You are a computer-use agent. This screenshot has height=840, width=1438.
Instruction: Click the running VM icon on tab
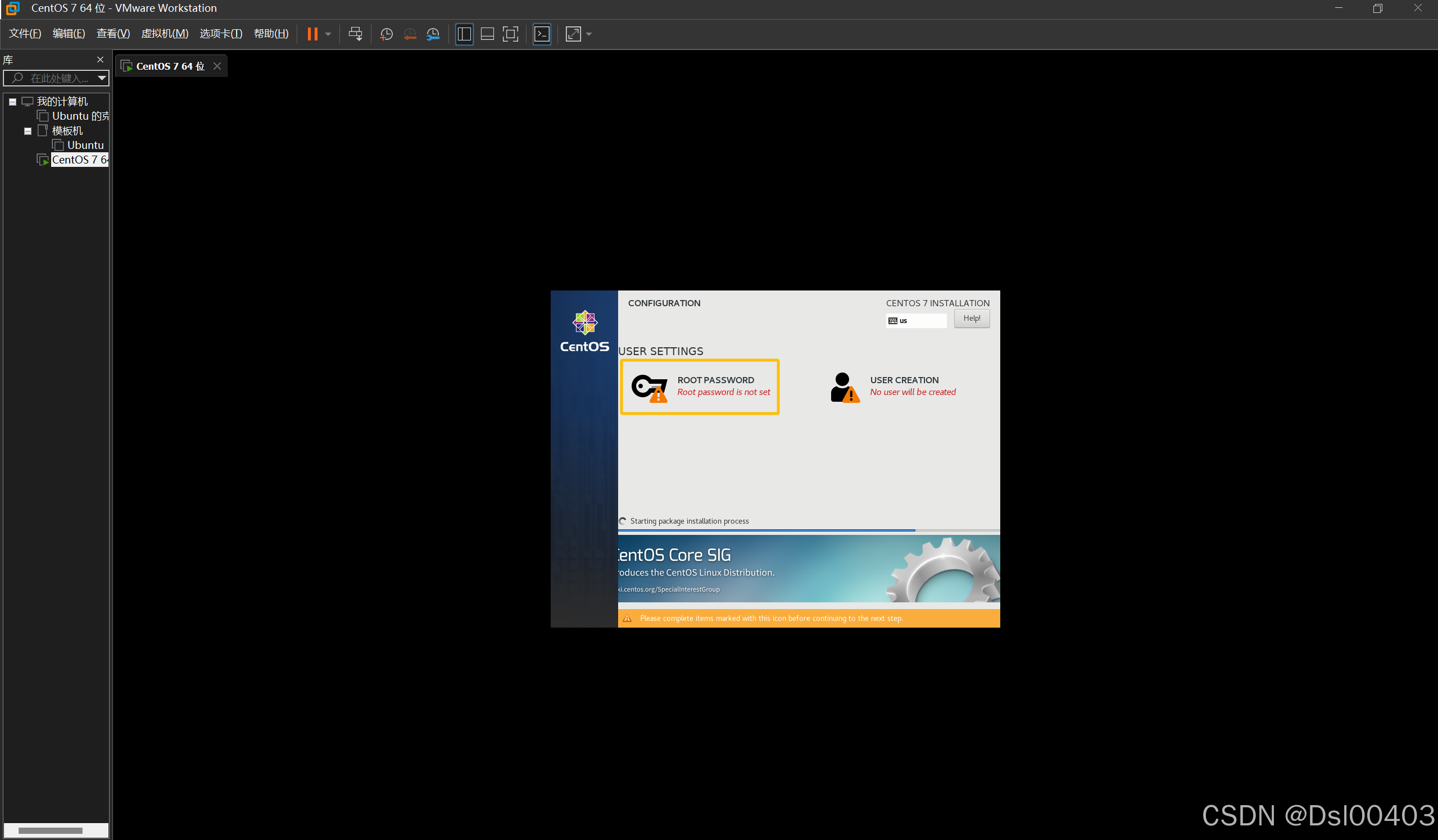(x=126, y=66)
